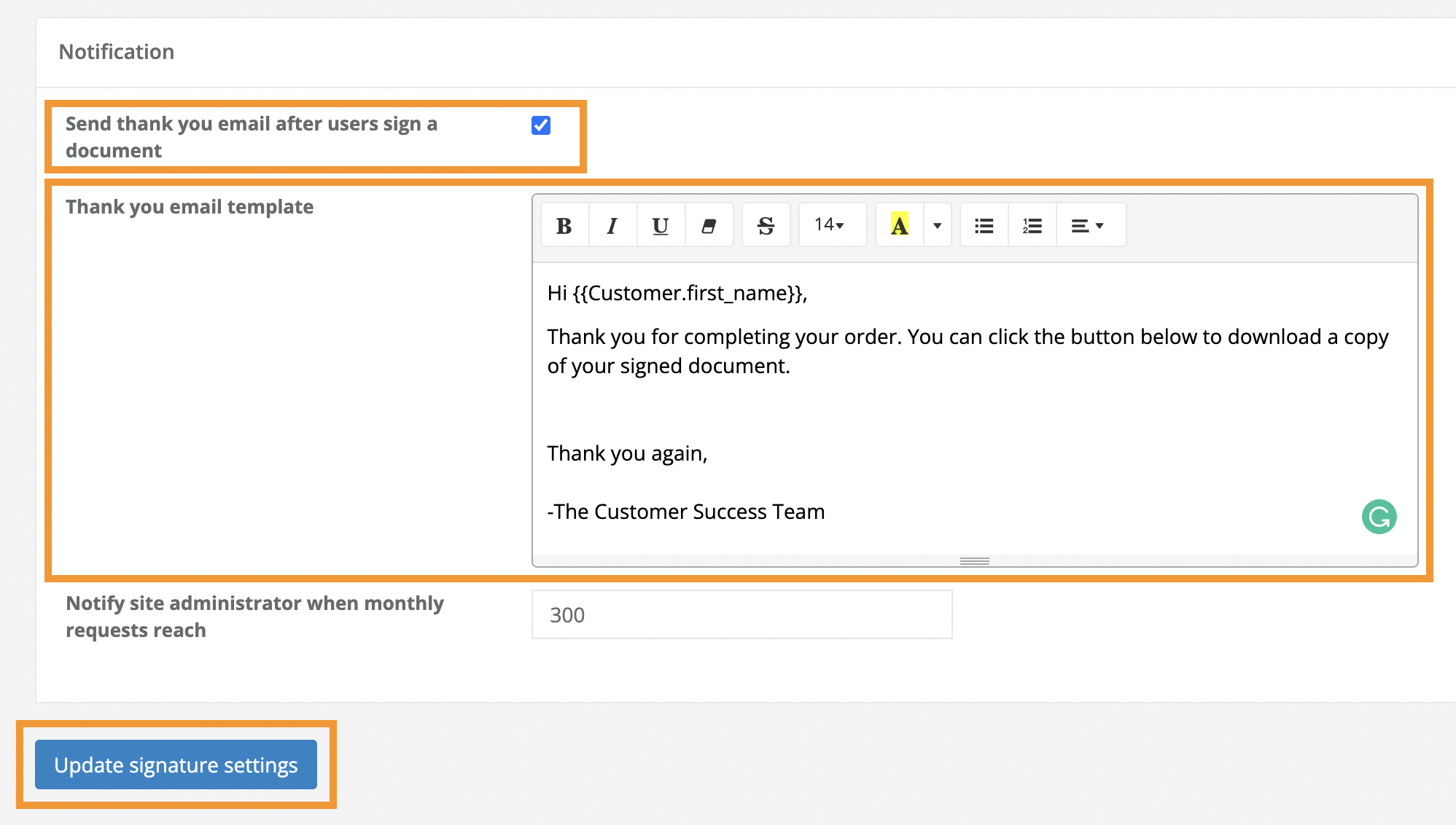
Task: Select the remove formatting eraser icon
Action: click(x=708, y=225)
